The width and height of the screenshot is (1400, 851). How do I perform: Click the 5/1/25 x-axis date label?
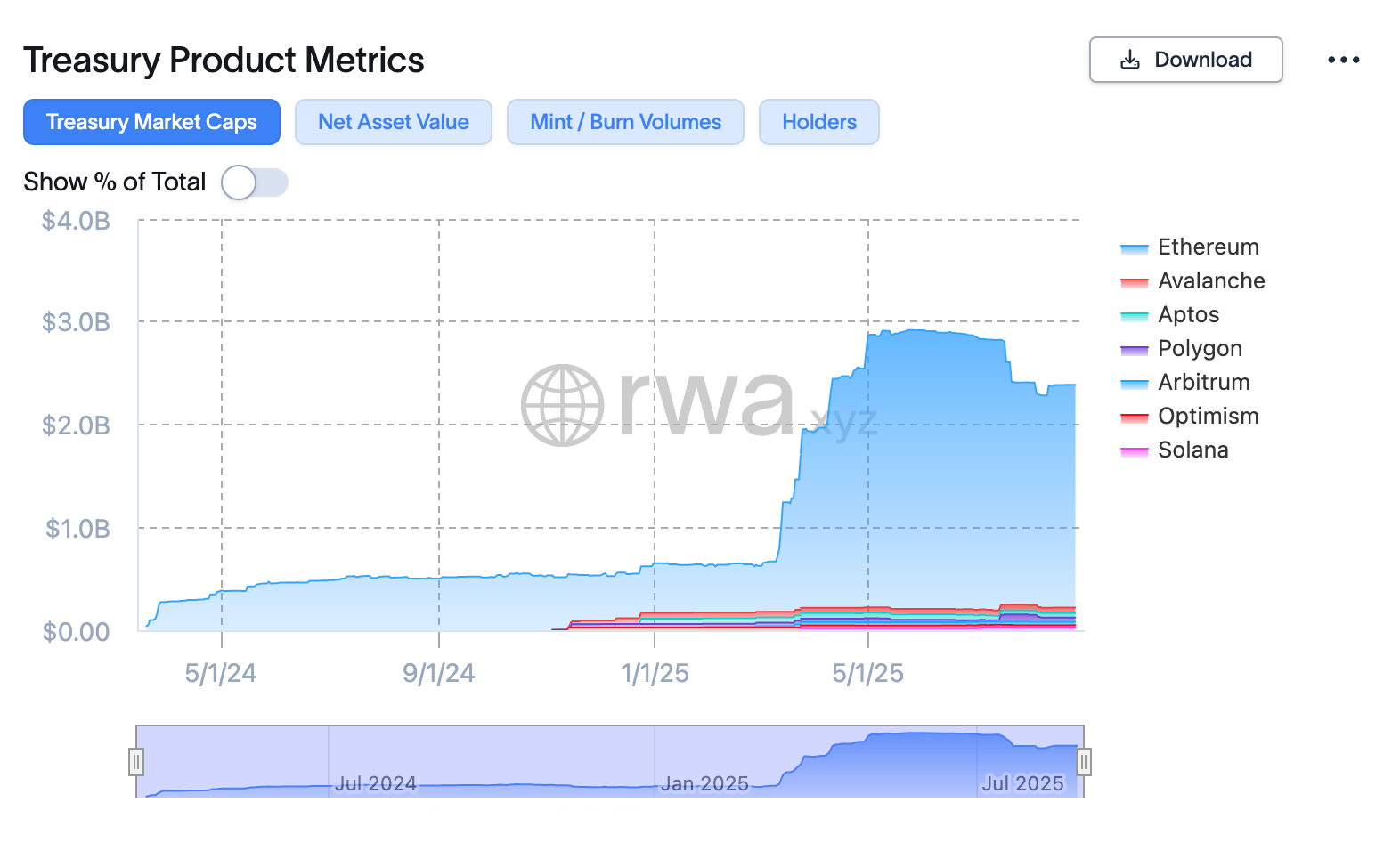(x=867, y=674)
